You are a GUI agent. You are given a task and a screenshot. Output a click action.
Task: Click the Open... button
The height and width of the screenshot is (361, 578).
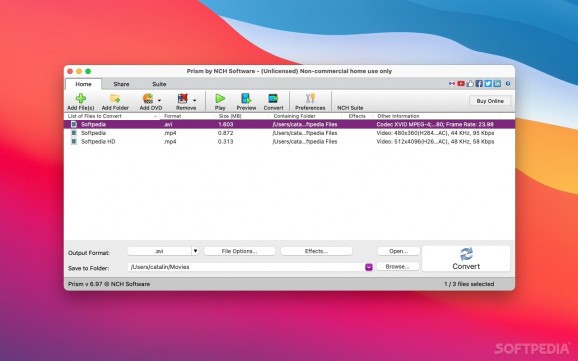click(398, 251)
